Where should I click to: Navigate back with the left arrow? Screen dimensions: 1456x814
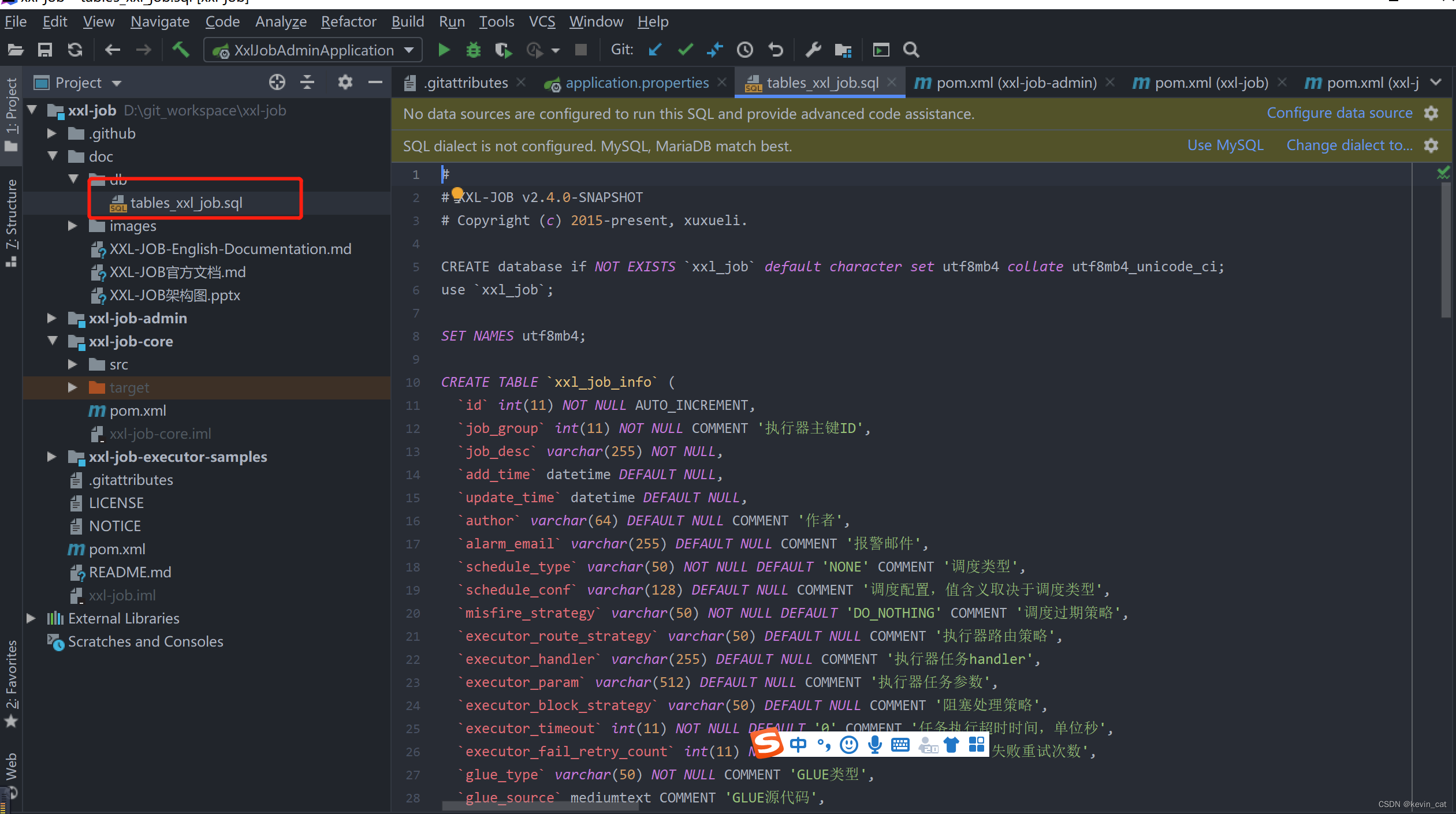tap(113, 50)
